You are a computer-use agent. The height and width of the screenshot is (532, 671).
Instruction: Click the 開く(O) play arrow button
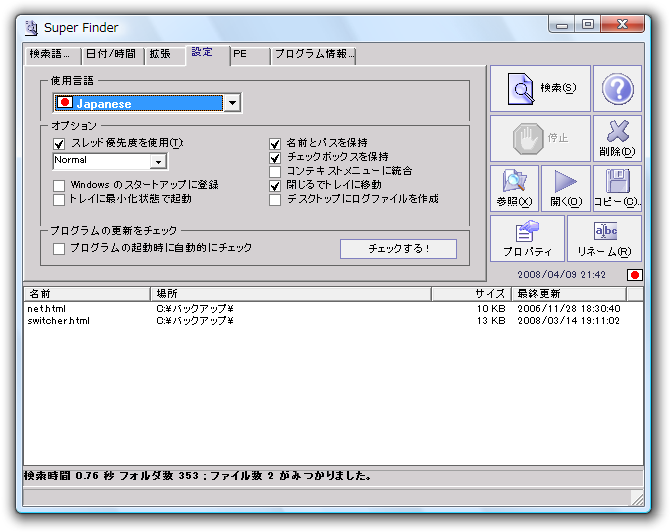point(566,188)
